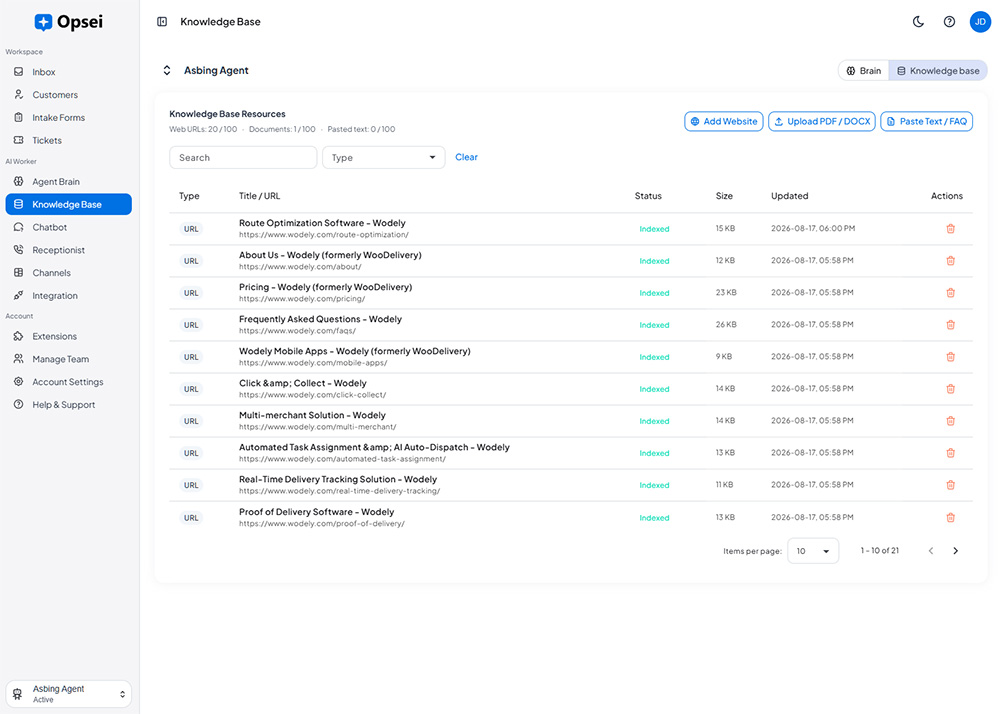Viewport: 1000px width, 714px height.
Task: Click Multi-merchant Solution - Wodely title
Action: pyautogui.click(x=312, y=416)
